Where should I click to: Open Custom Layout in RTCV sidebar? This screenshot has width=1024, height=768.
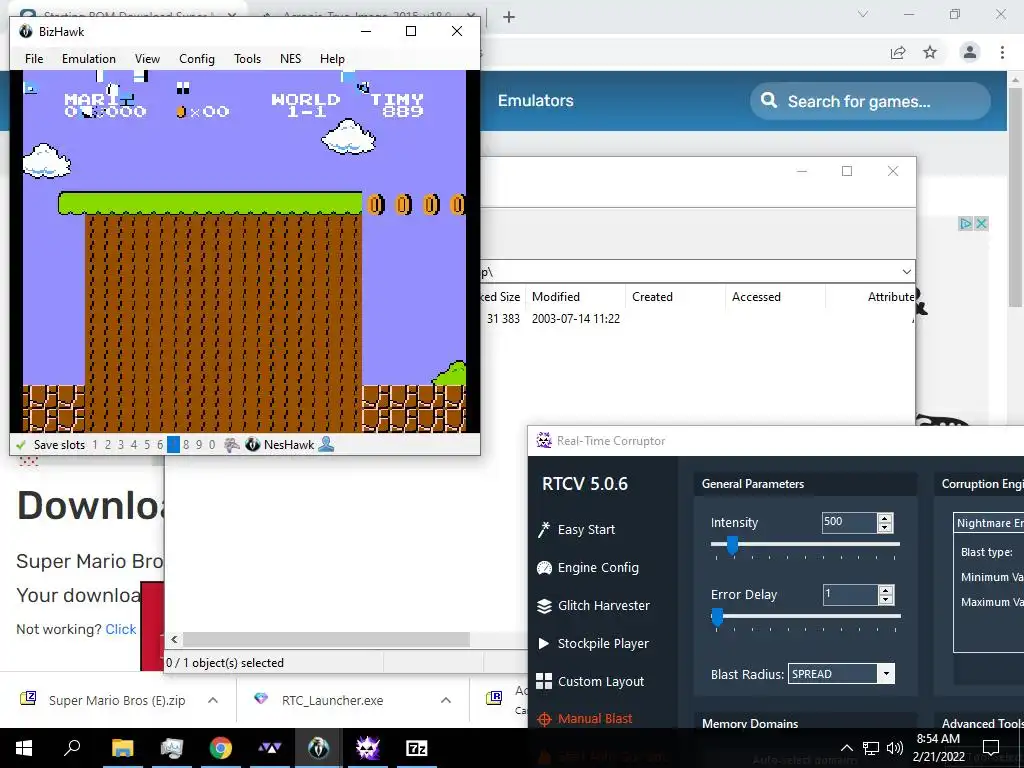(601, 681)
